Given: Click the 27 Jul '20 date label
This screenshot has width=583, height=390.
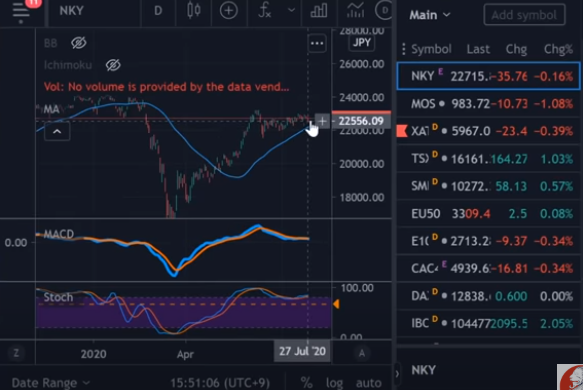Looking at the screenshot, I should (x=302, y=351).
